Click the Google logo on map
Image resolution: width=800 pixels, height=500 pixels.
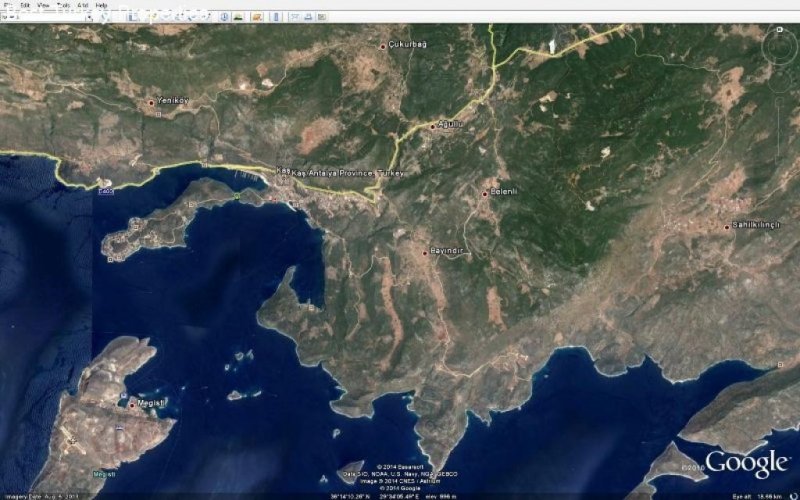coord(747,463)
